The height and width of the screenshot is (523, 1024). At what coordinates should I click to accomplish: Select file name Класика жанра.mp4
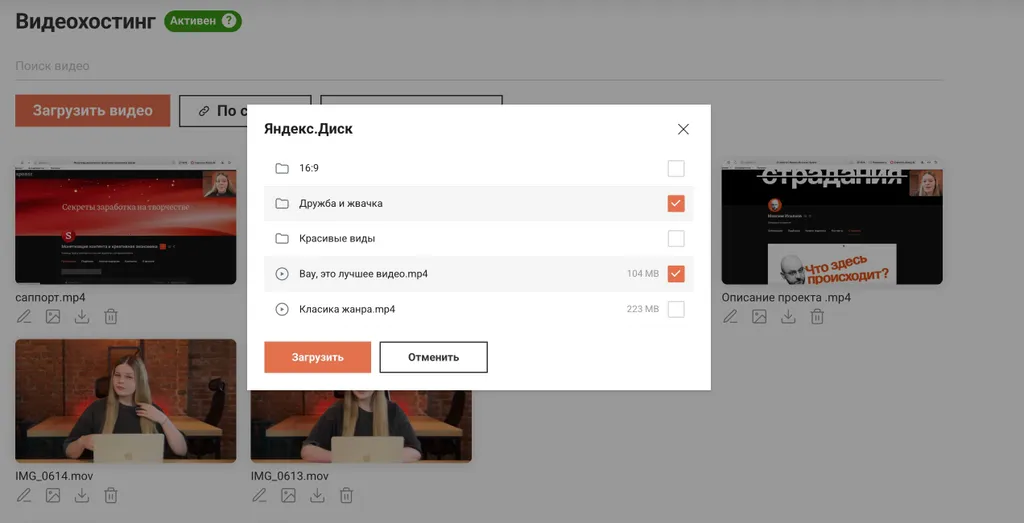pos(347,309)
